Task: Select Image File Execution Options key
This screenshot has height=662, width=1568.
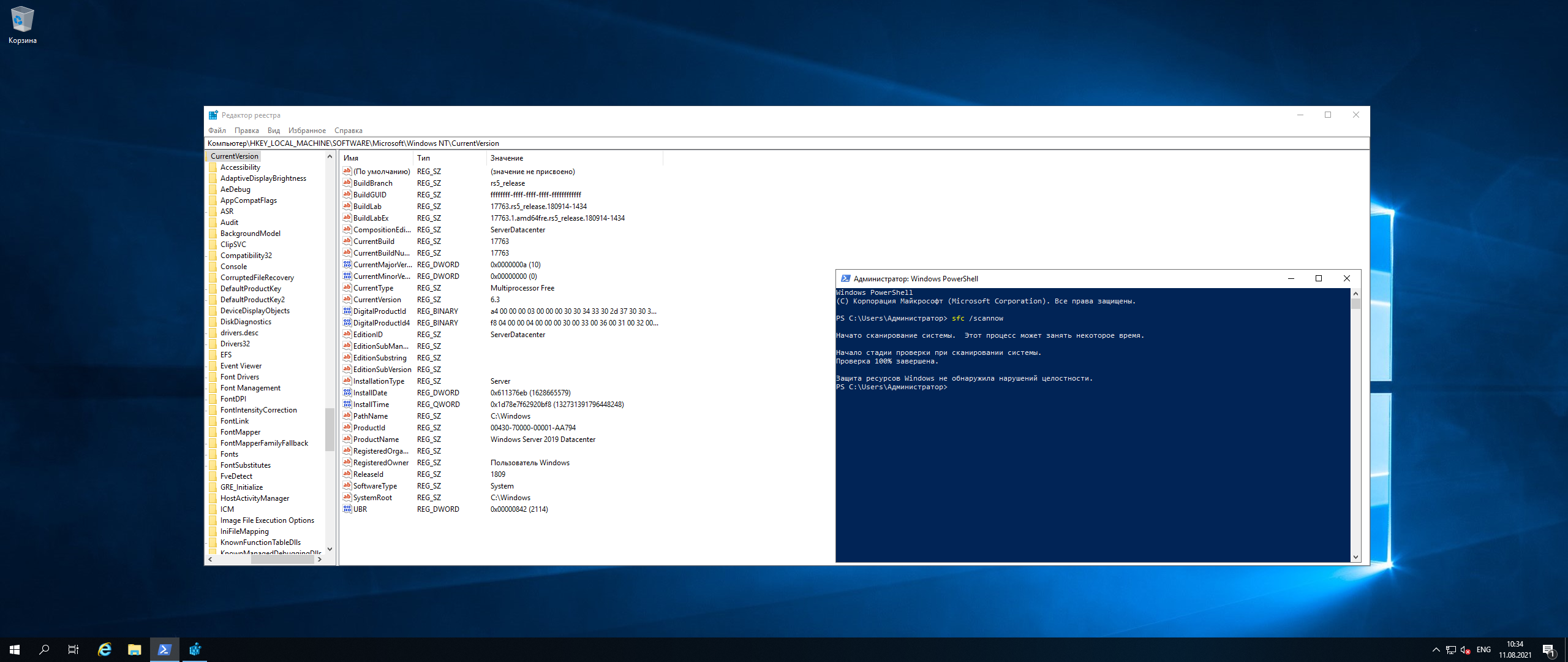Action: click(267, 520)
